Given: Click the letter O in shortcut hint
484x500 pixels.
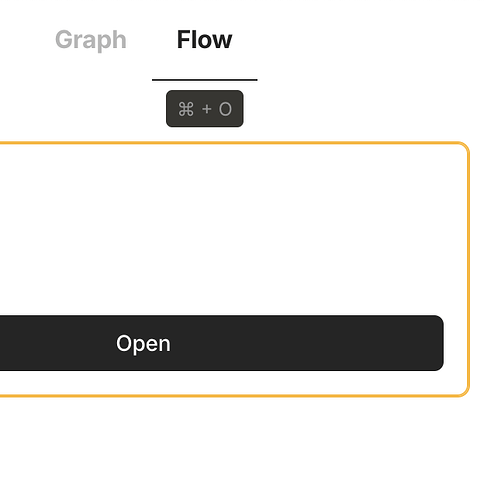Looking at the screenshot, I should [x=225, y=109].
